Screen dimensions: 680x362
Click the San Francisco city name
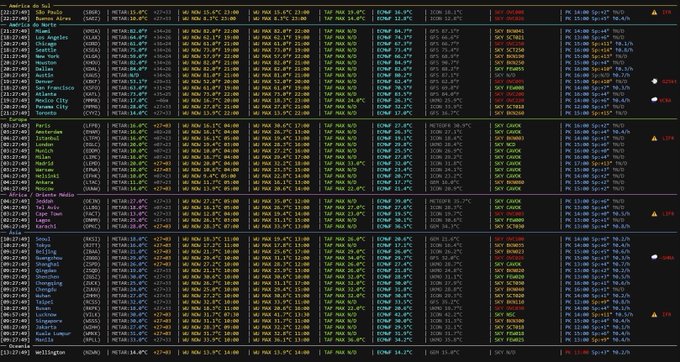tap(55, 88)
